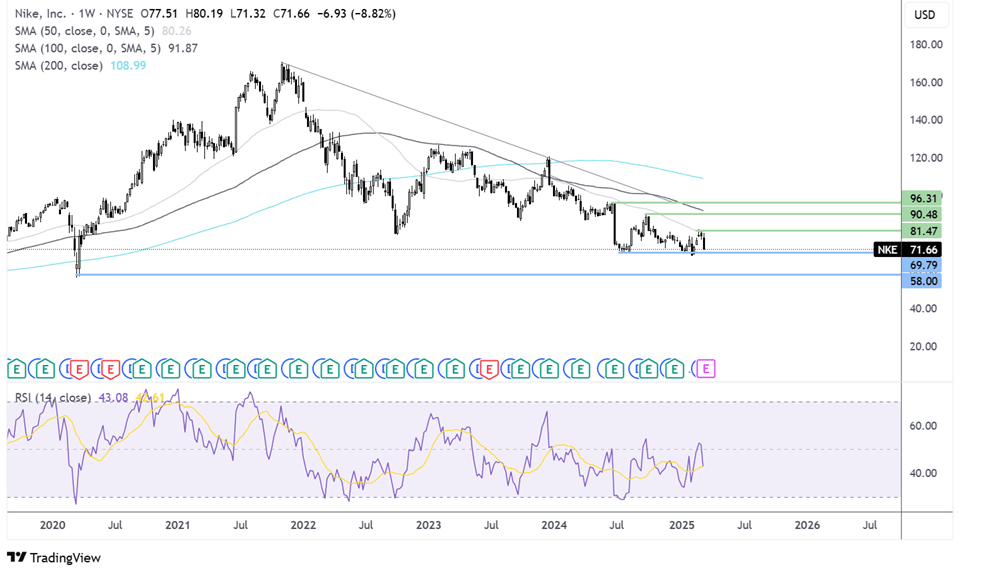
Task: Open the USD currency selector
Action: [924, 14]
